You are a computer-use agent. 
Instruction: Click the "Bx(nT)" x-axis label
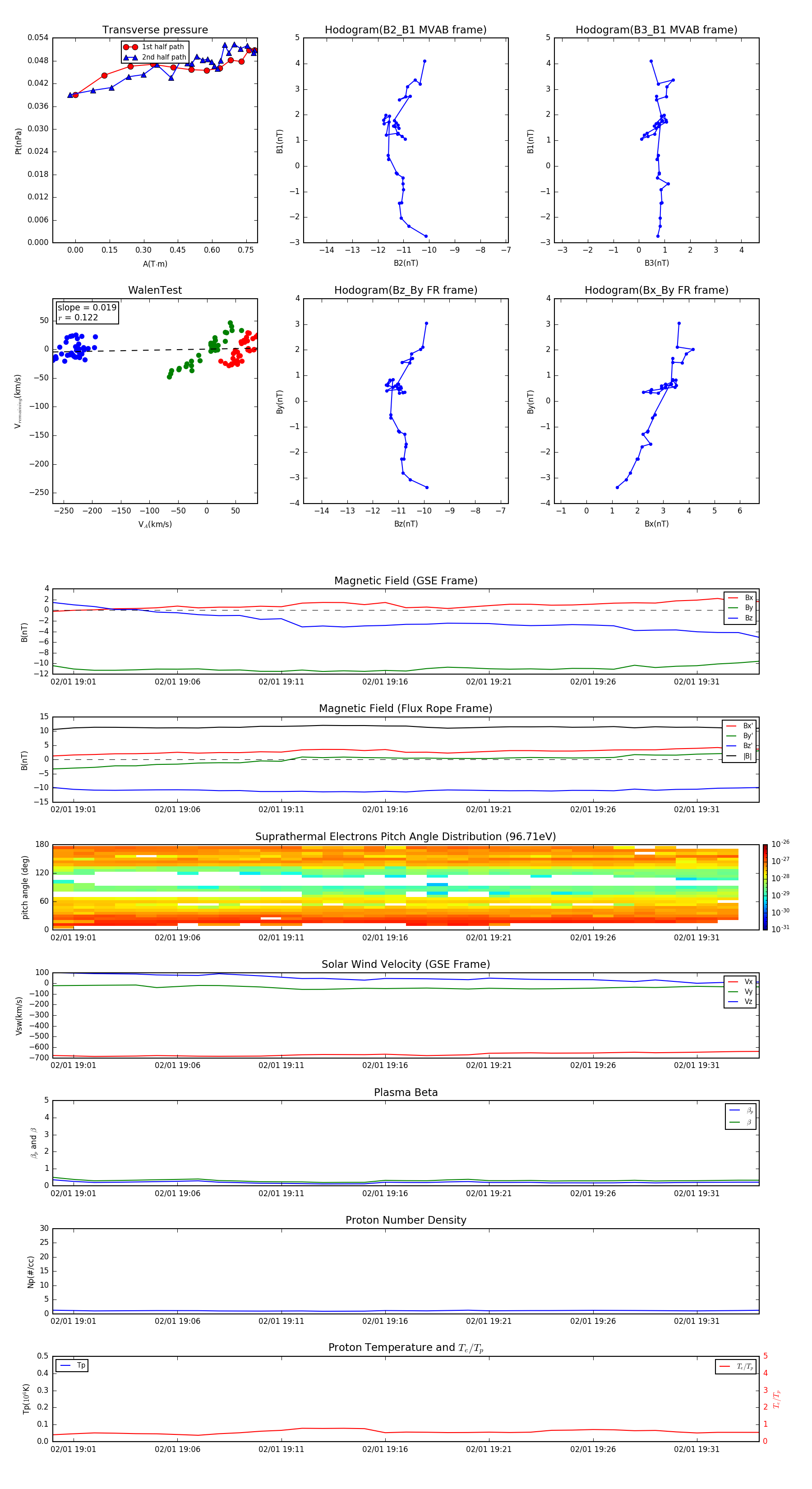(656, 524)
